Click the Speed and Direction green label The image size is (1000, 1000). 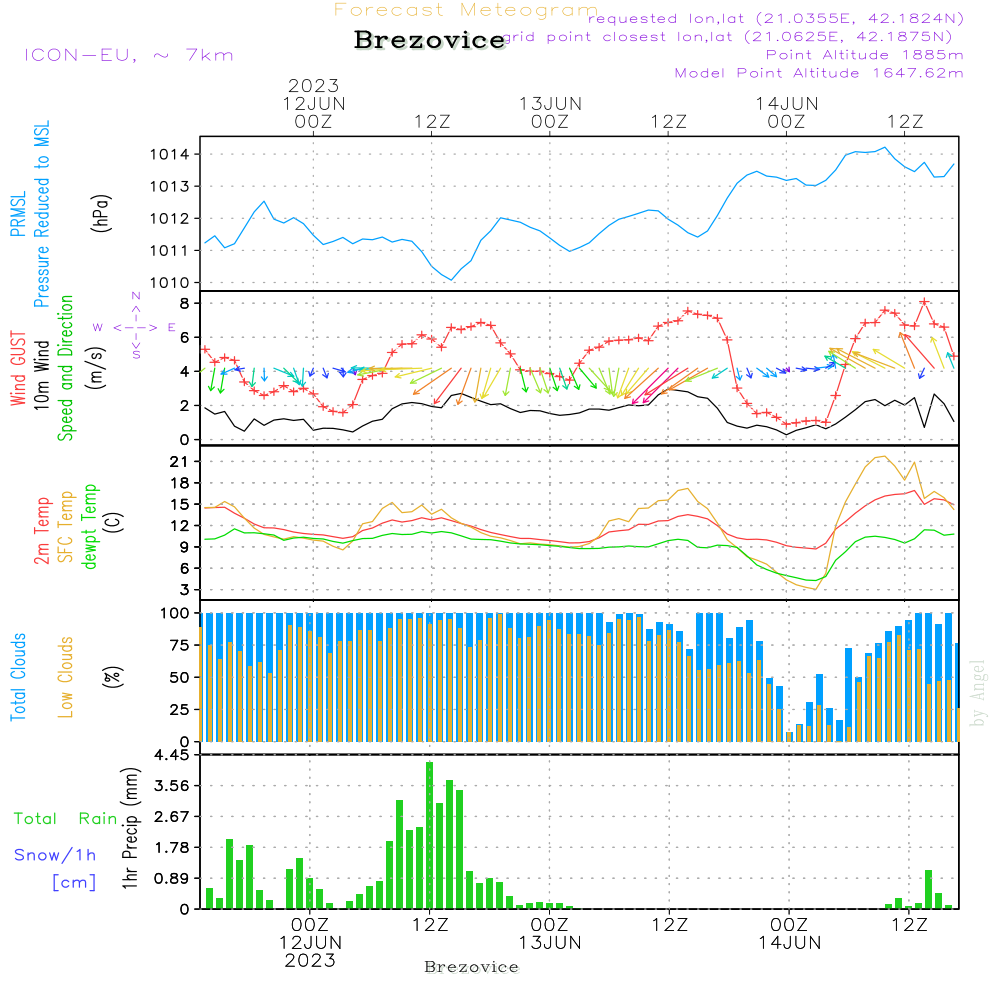click(65, 368)
